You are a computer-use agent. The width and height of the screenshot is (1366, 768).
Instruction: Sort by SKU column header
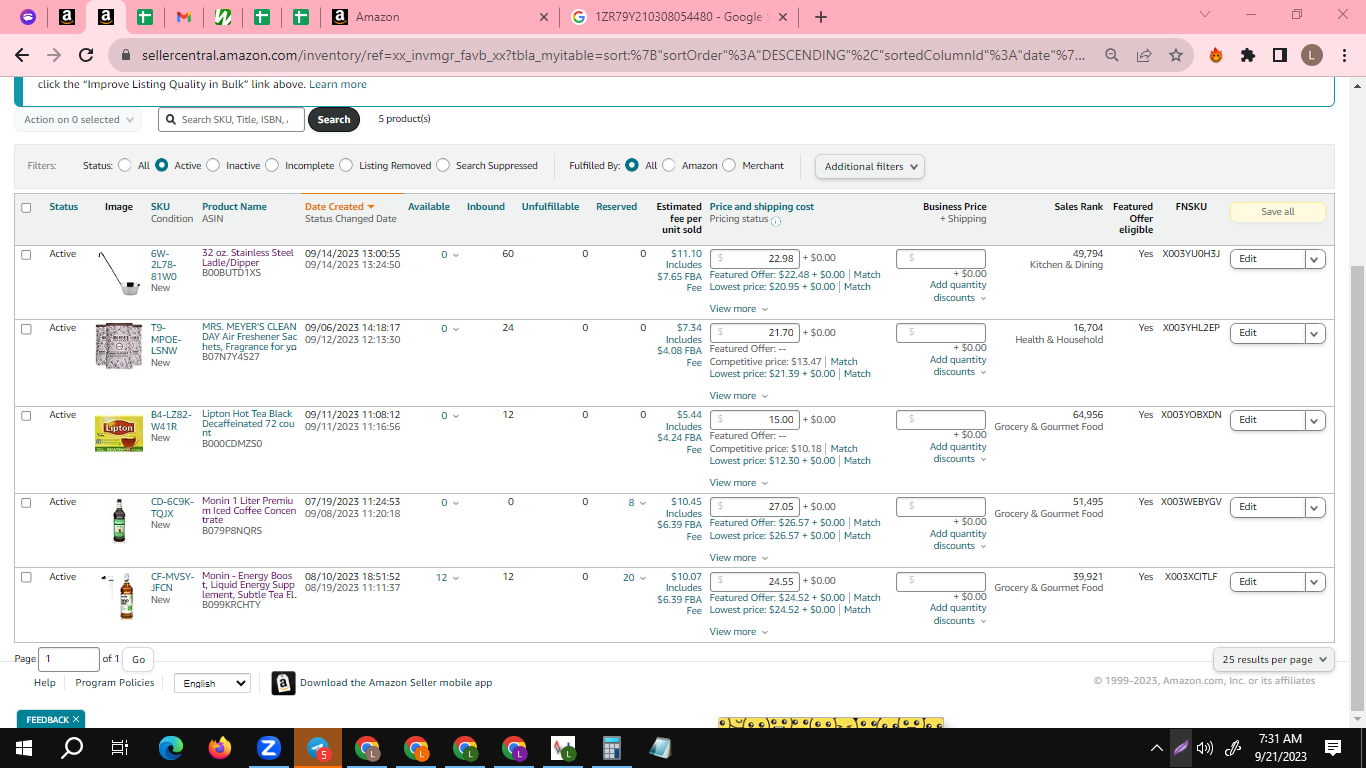point(160,207)
